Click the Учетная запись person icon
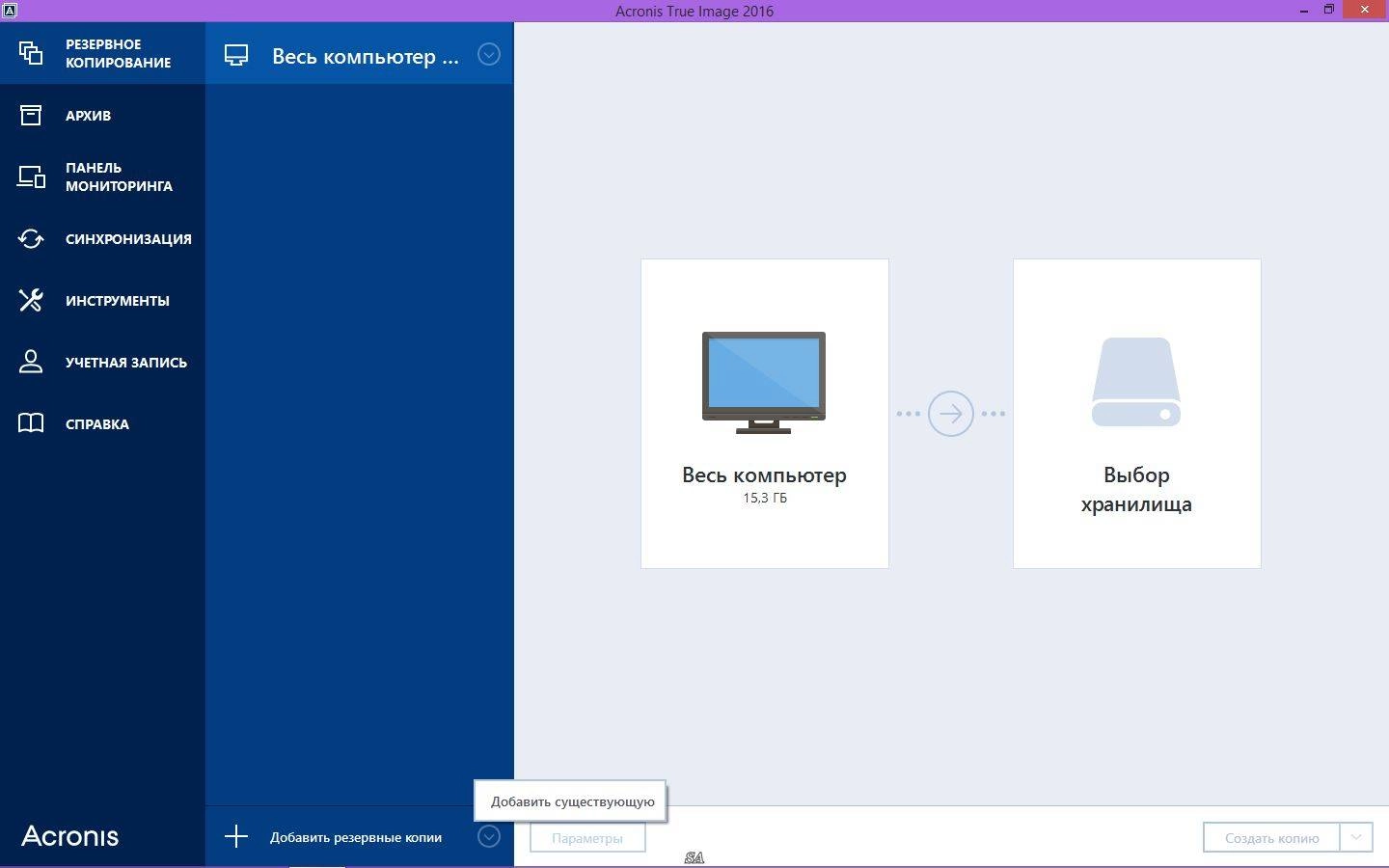The height and width of the screenshot is (868, 1389). pos(31,362)
